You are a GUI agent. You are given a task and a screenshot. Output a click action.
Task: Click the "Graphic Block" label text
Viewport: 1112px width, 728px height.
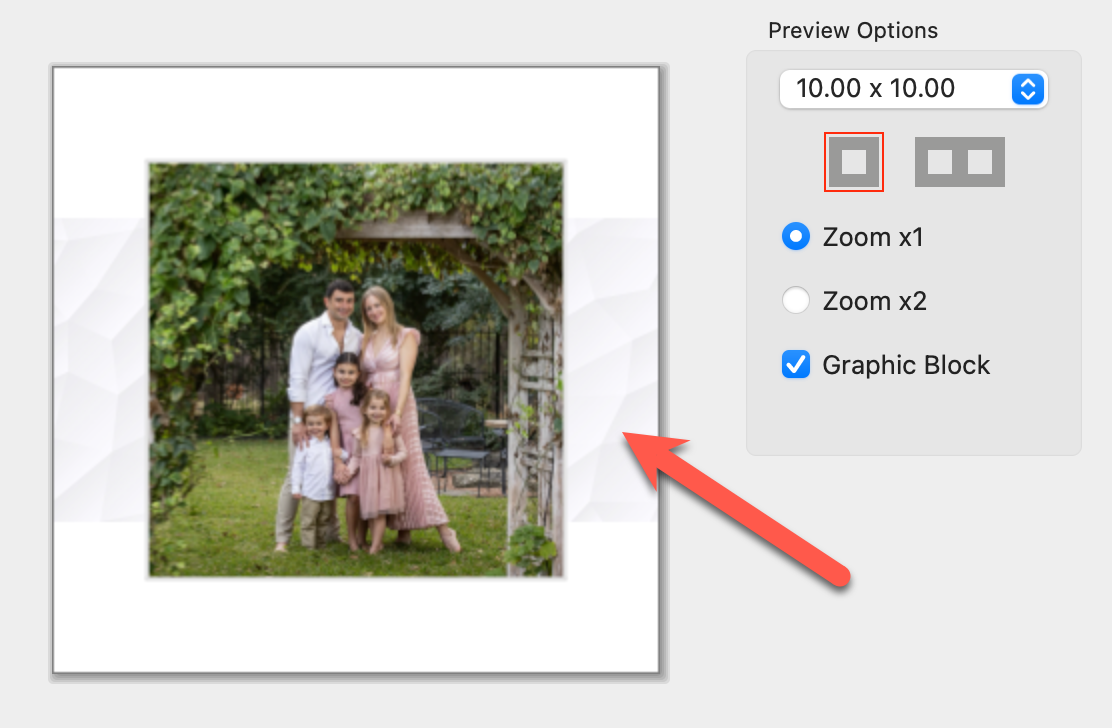tap(906, 365)
